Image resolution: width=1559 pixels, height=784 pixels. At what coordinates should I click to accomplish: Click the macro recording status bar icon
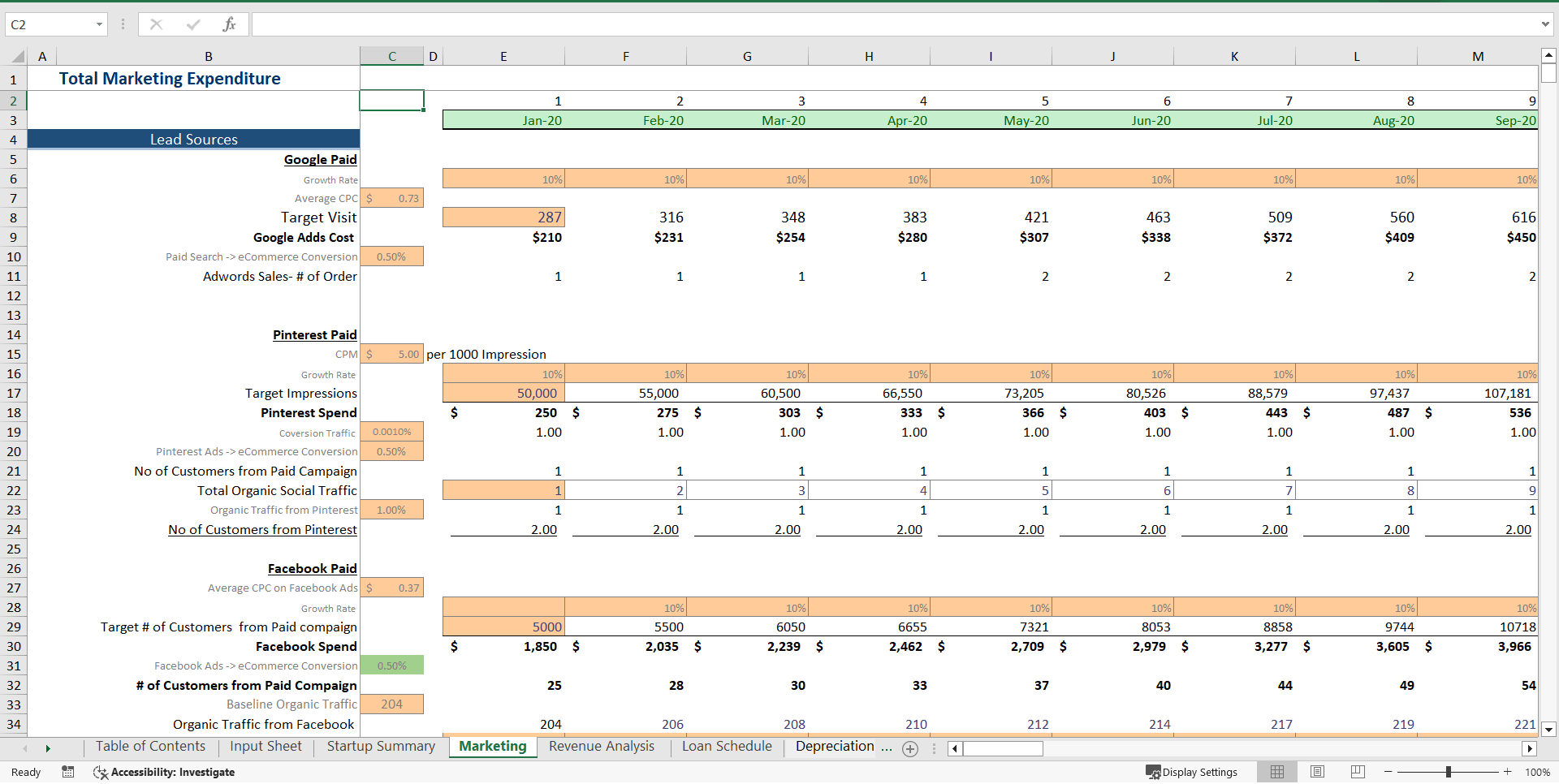point(68,772)
